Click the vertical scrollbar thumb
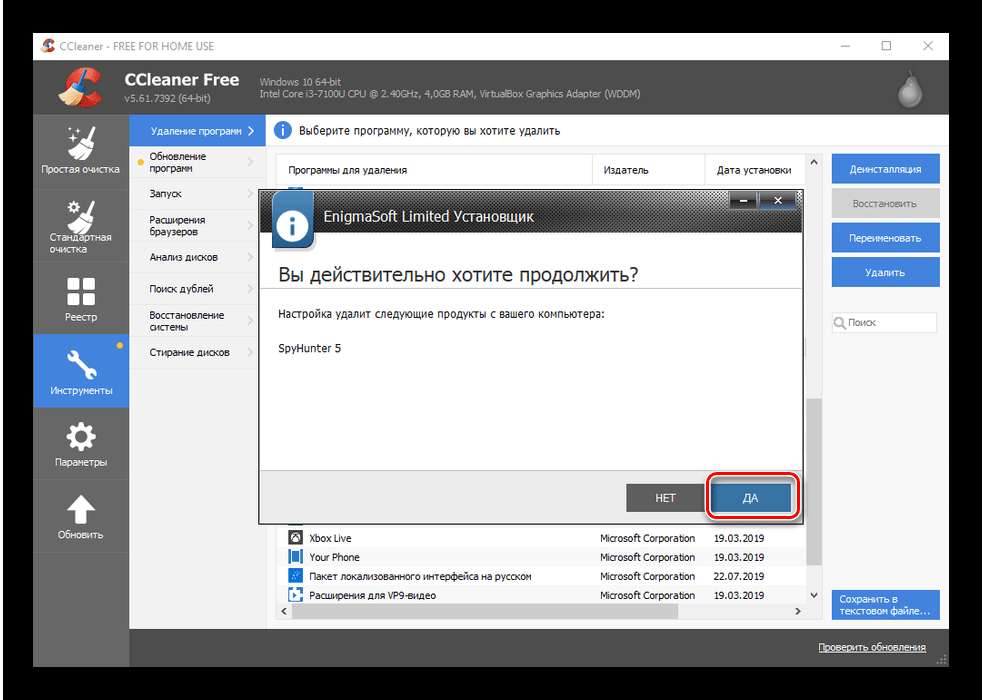This screenshot has width=982, height=700. coord(814,481)
